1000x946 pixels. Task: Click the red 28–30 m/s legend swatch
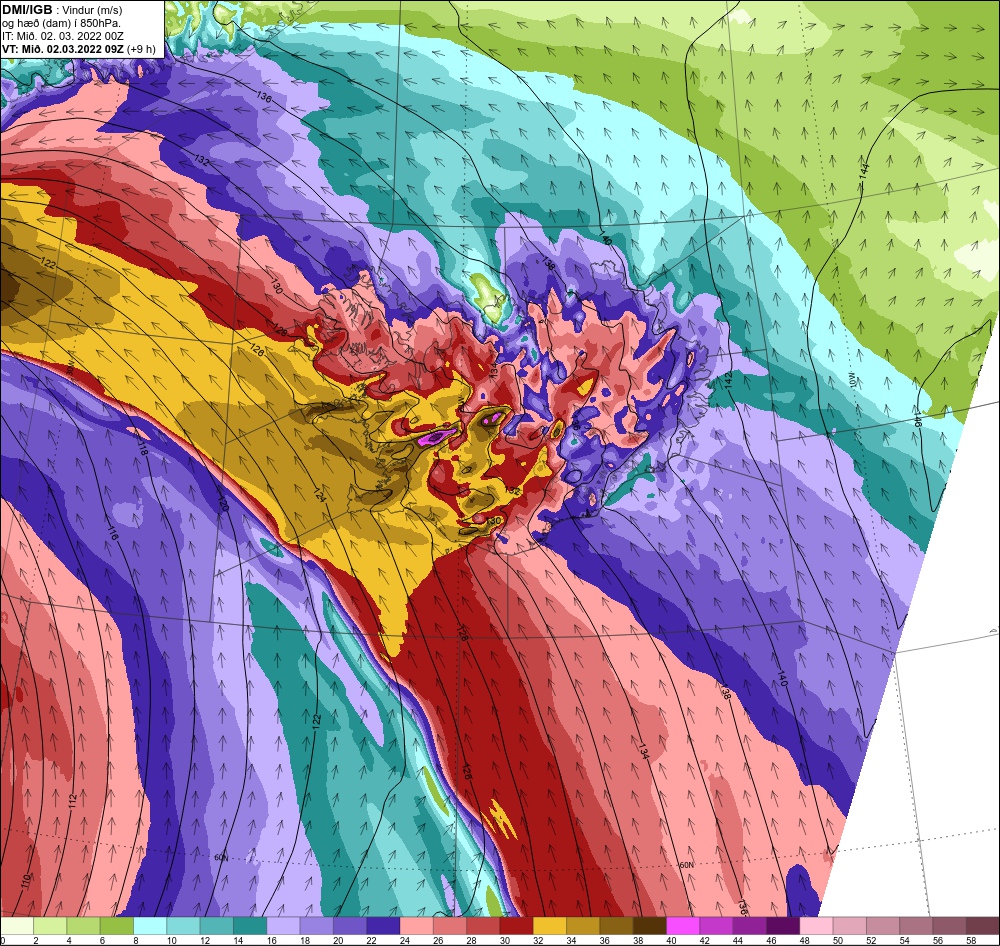coord(483,926)
